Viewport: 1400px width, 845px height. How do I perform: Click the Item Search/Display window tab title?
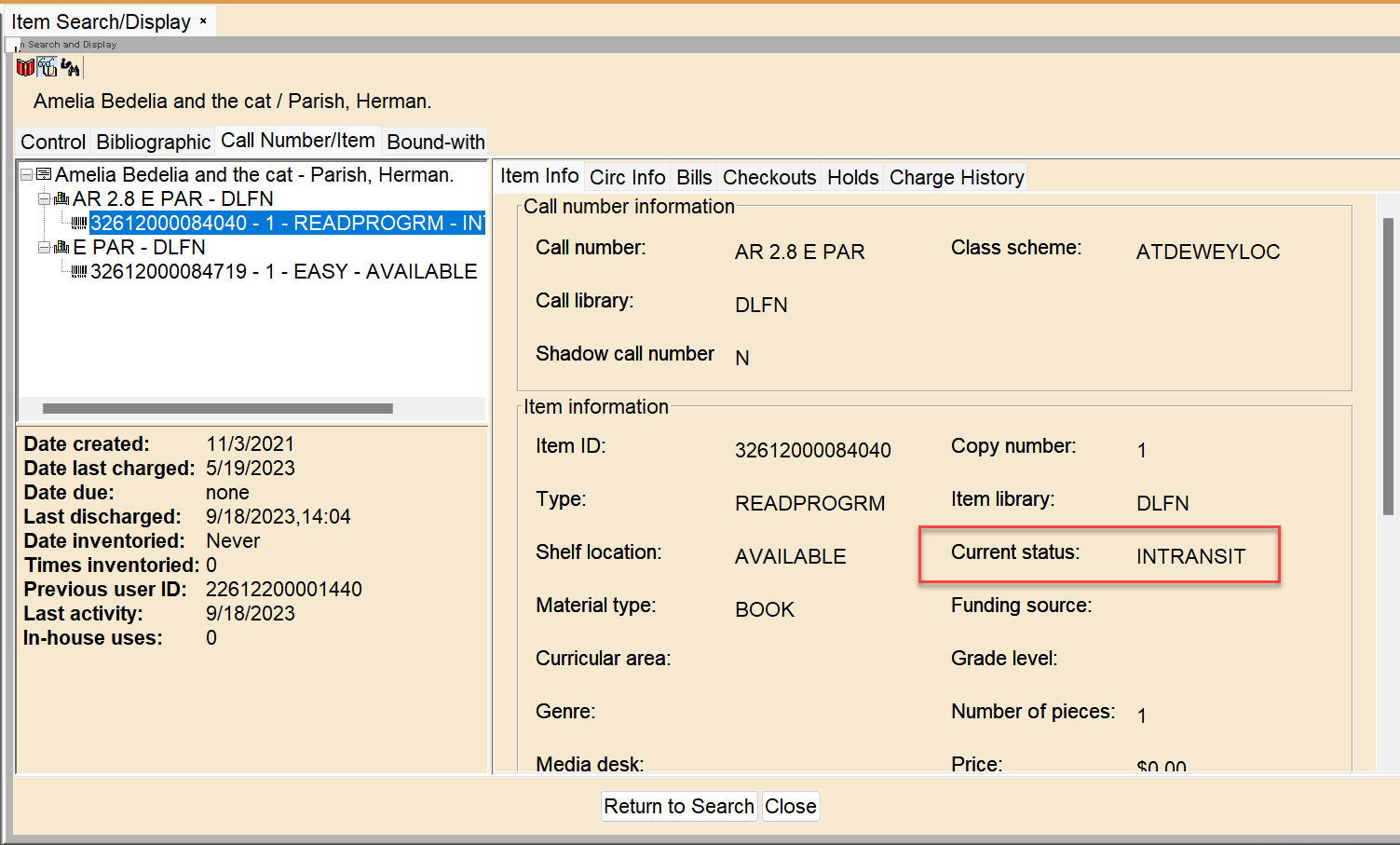[x=101, y=21]
